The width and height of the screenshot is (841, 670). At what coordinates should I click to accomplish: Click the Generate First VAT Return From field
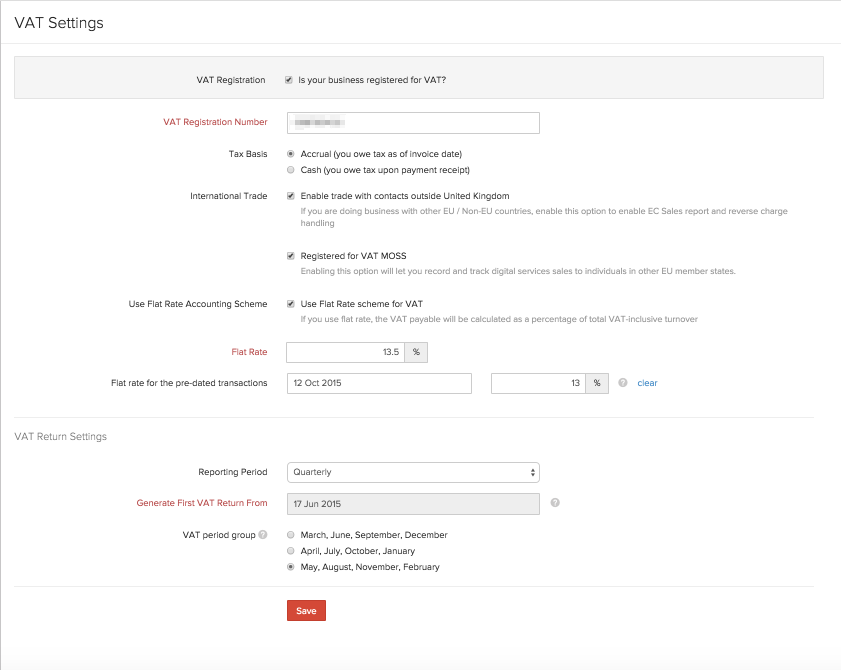(413, 503)
